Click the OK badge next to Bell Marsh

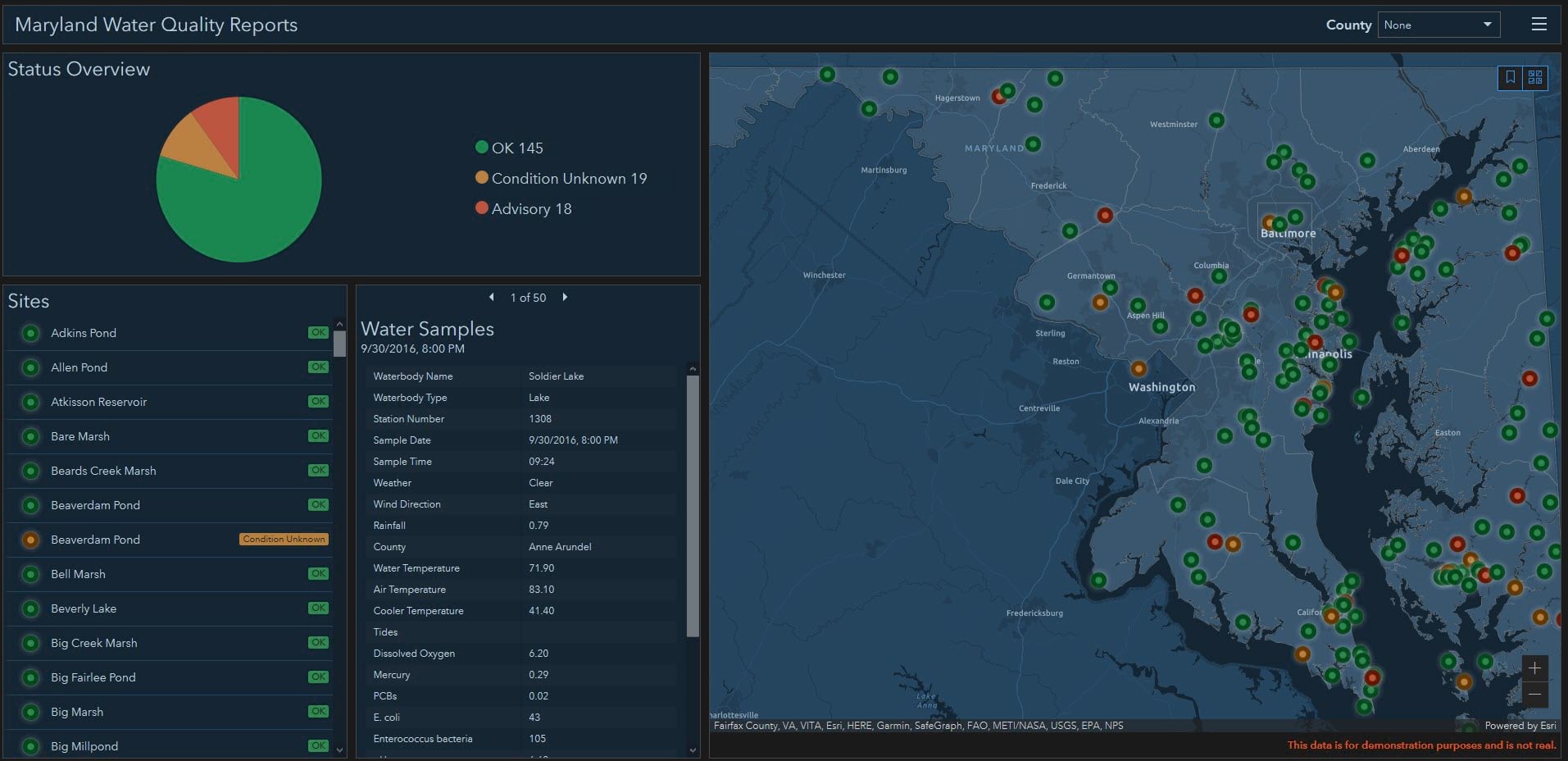click(x=318, y=574)
